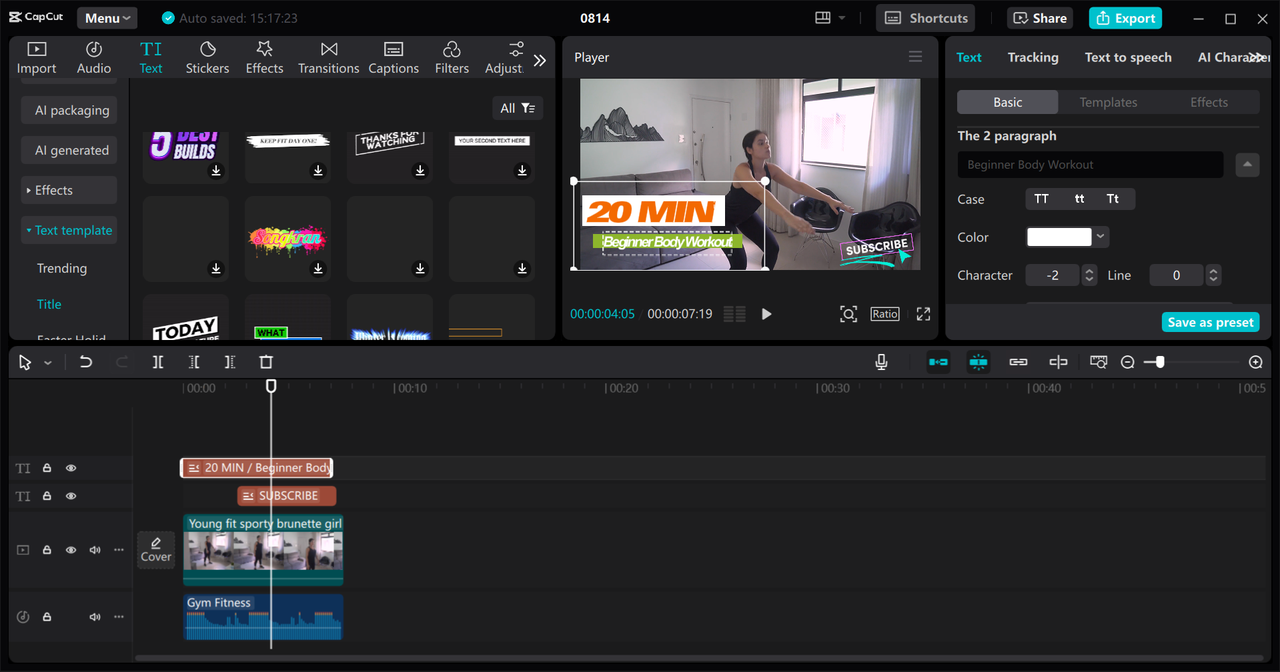Open the Filters tab
Screen dimensions: 1280x672
452,58
